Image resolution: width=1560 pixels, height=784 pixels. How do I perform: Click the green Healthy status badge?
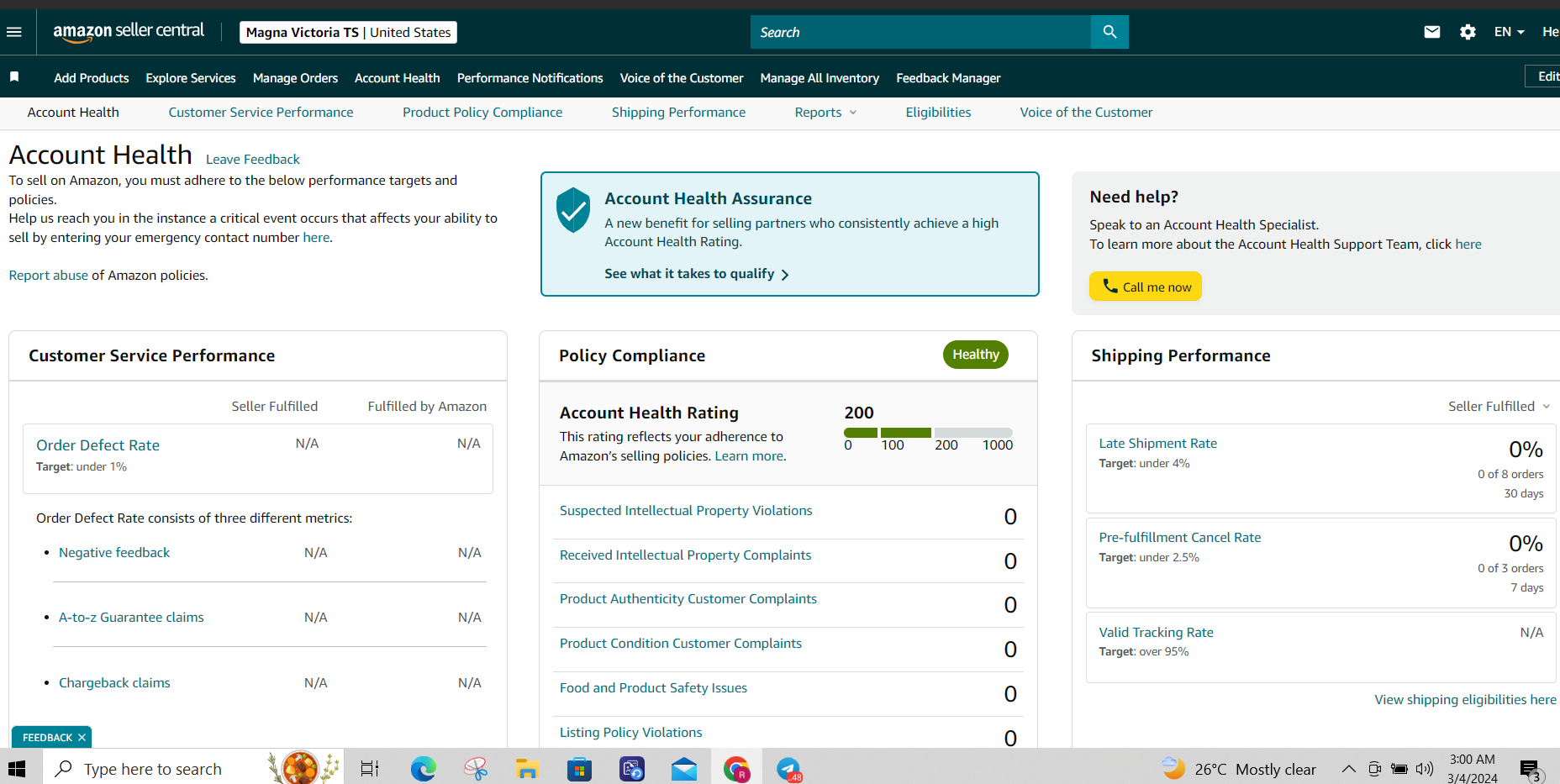976,355
